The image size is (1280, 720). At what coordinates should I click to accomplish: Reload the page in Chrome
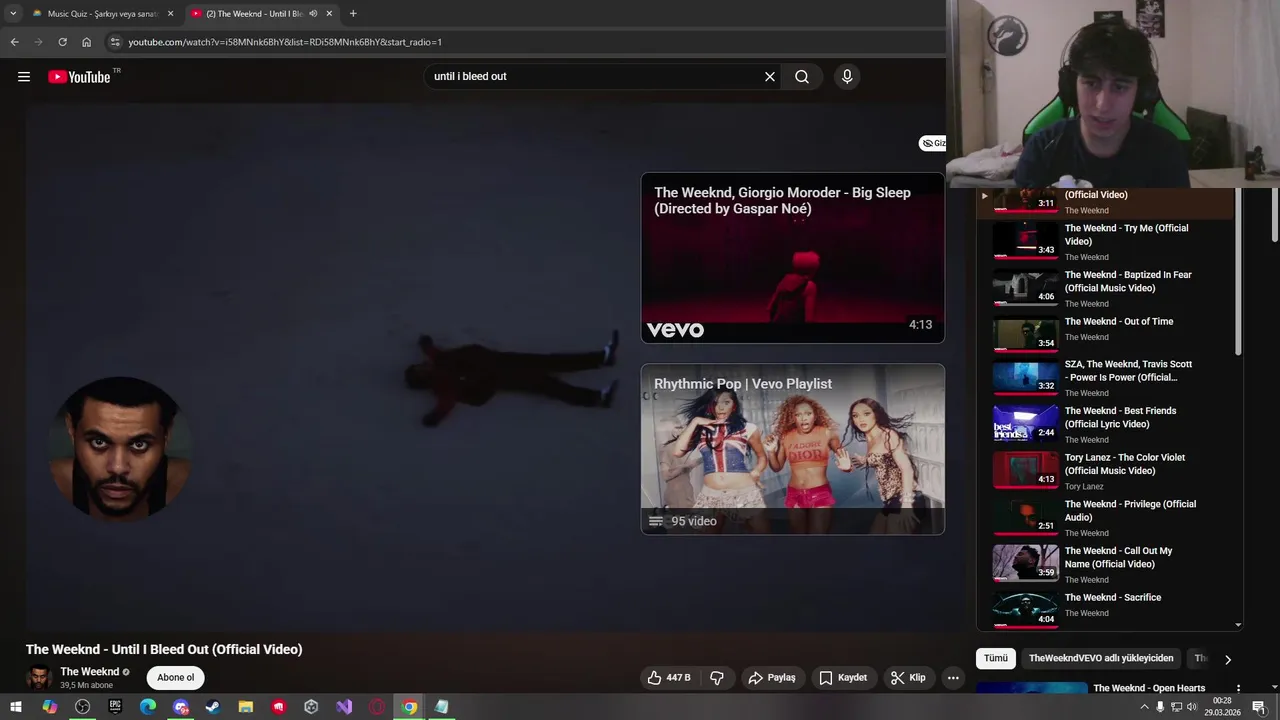coord(62,42)
